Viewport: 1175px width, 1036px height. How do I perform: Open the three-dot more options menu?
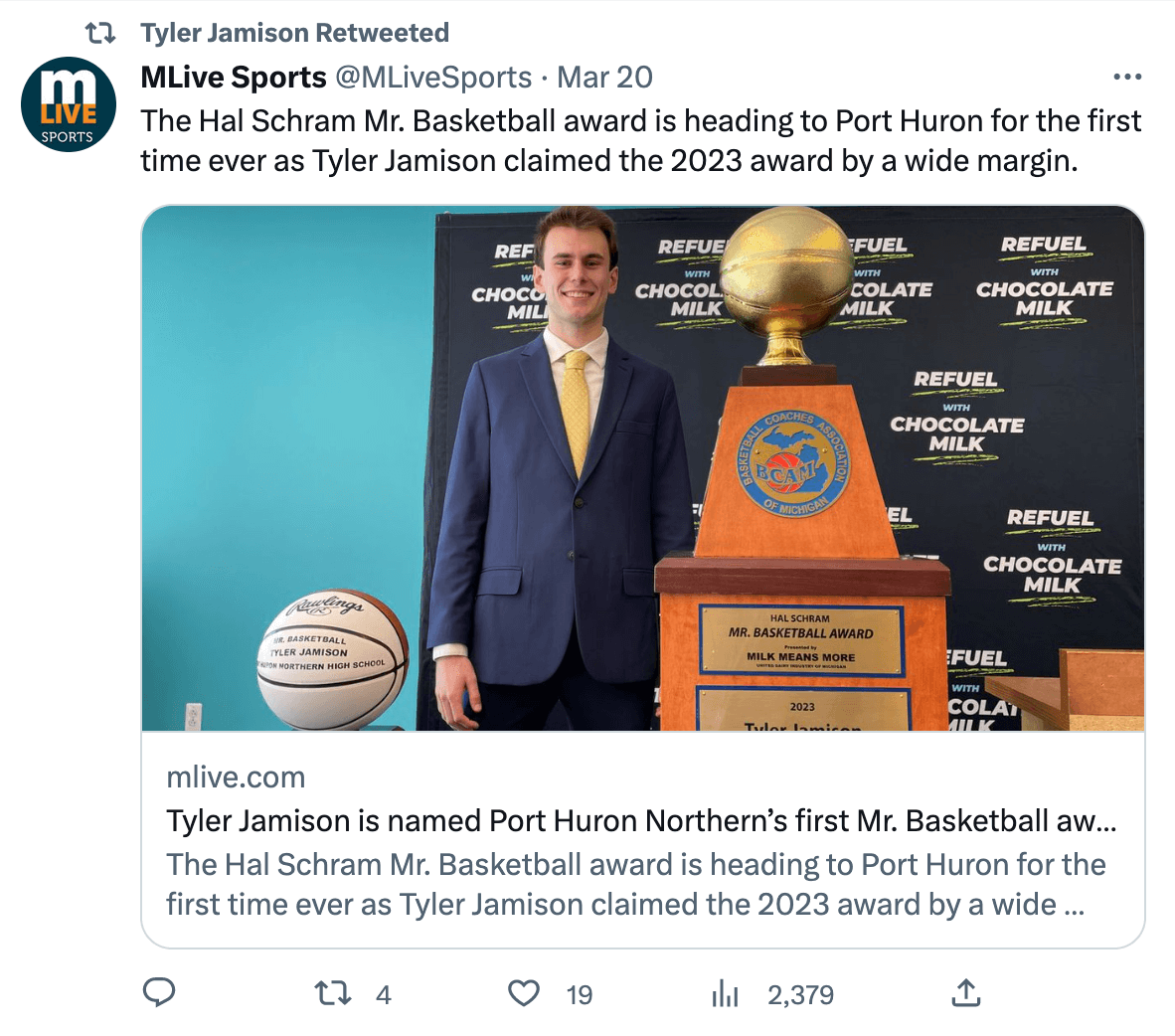[1127, 77]
